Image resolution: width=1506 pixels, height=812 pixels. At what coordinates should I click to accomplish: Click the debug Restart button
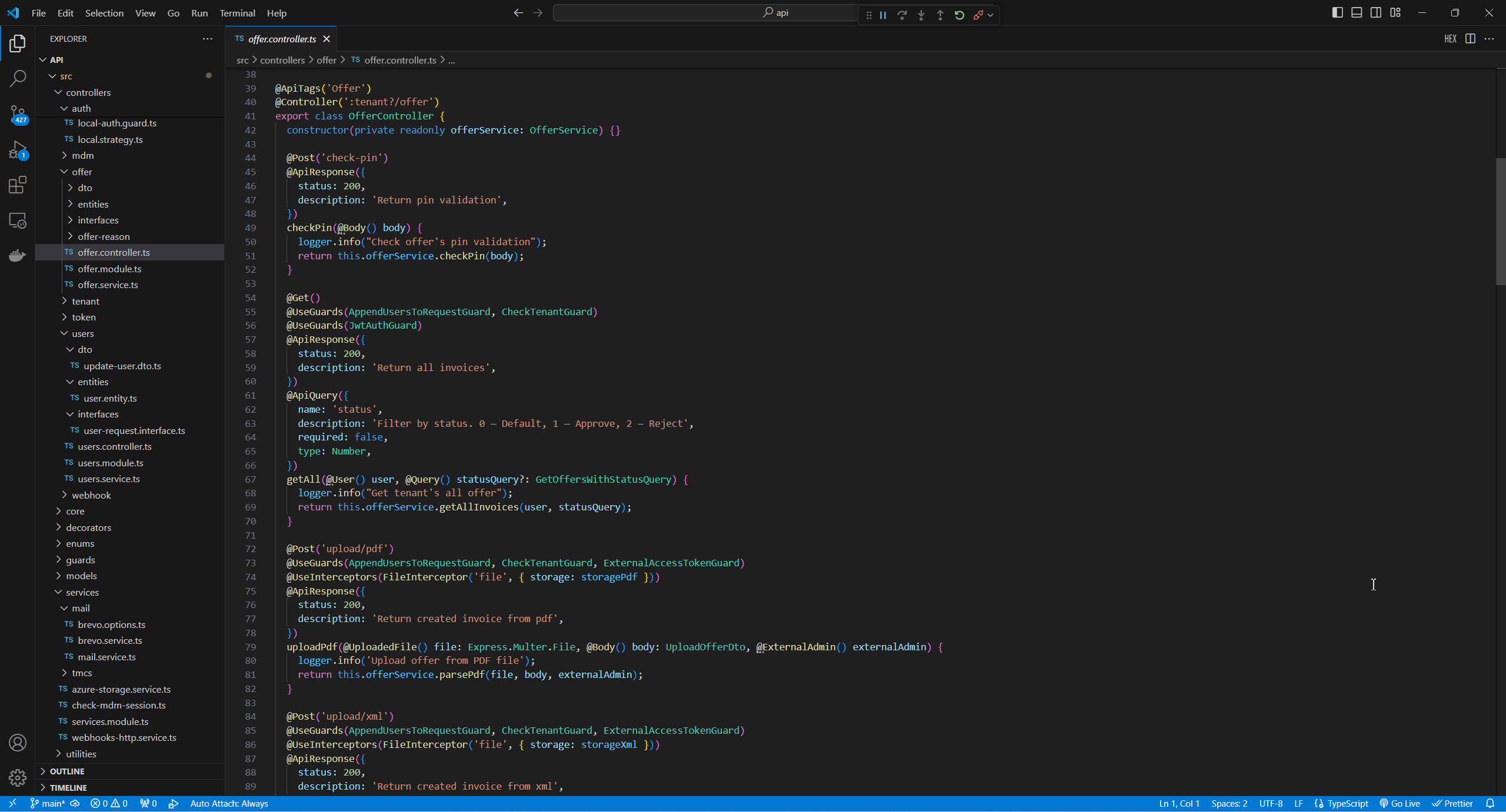pyautogui.click(x=959, y=15)
